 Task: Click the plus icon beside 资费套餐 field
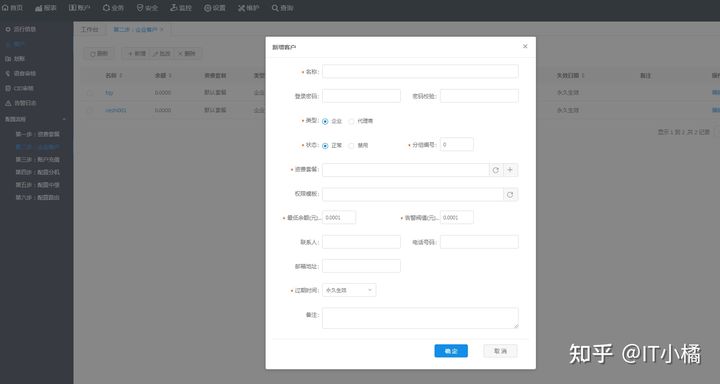coord(510,170)
